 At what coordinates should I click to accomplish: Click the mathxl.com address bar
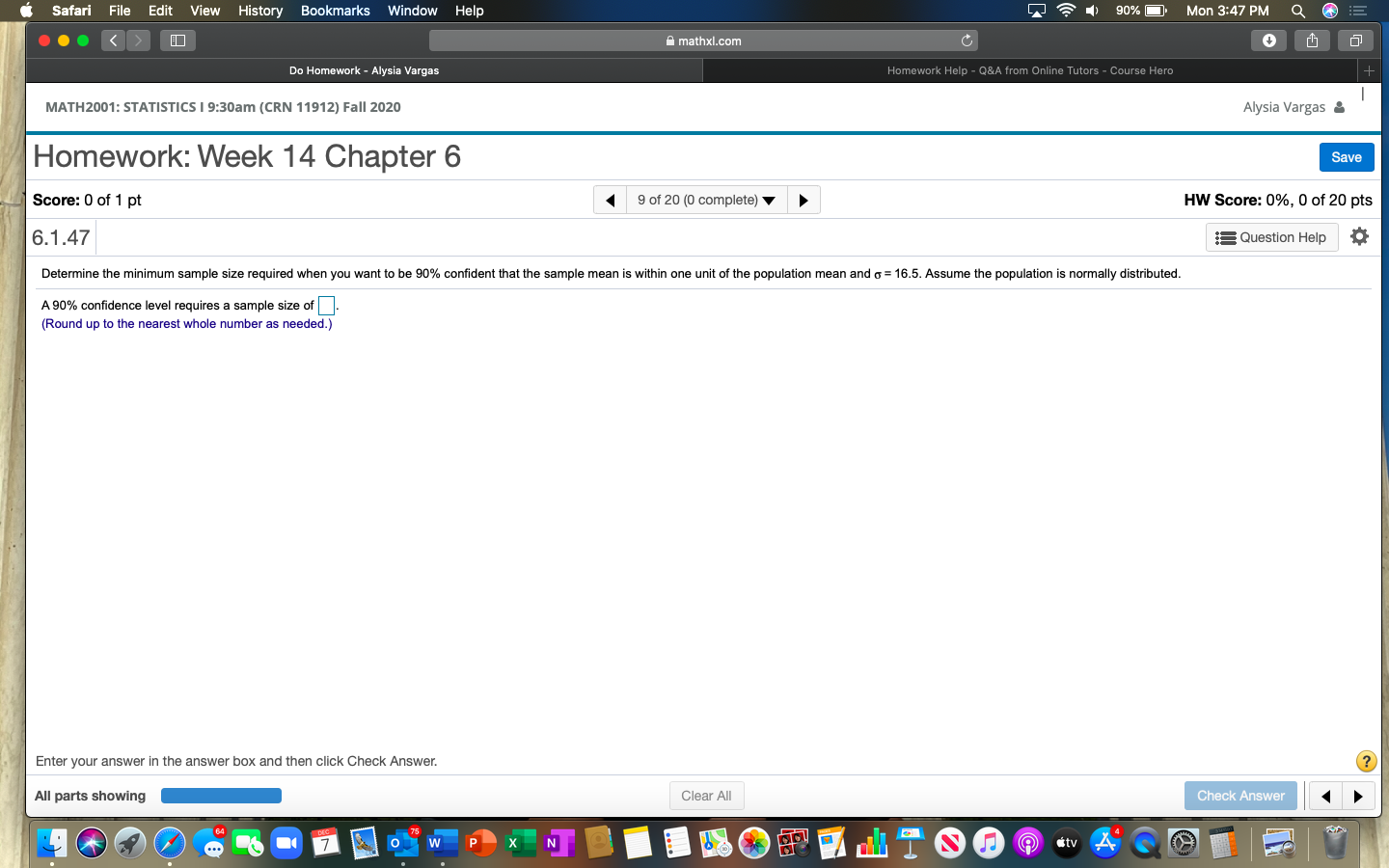click(703, 41)
